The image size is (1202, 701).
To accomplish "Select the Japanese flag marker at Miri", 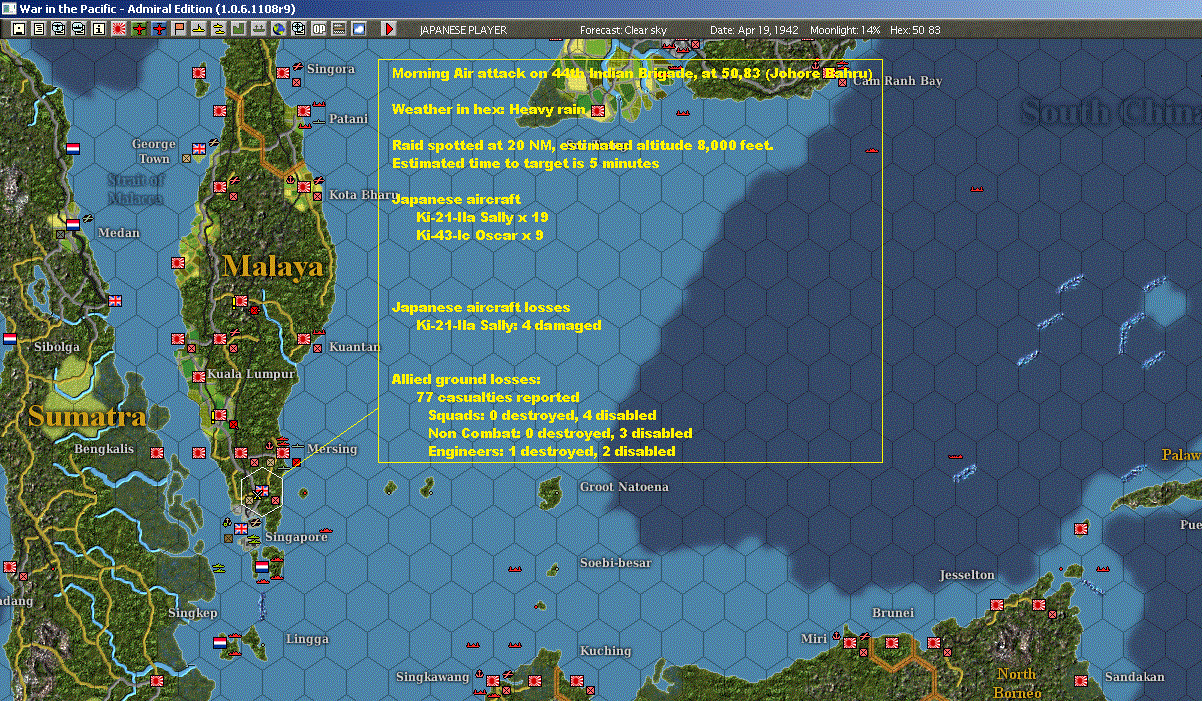I will tap(849, 641).
